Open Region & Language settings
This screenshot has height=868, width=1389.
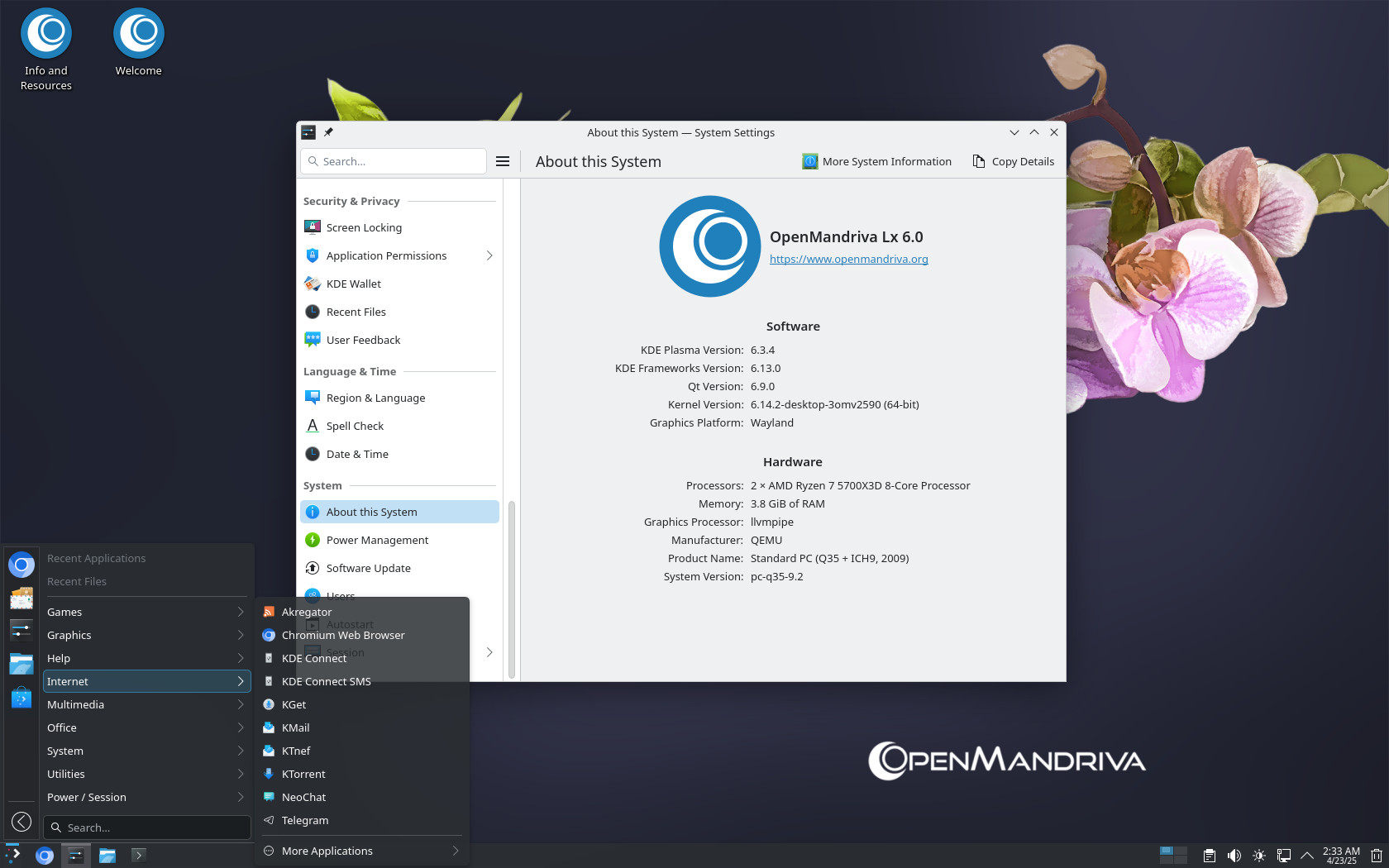tap(399, 398)
